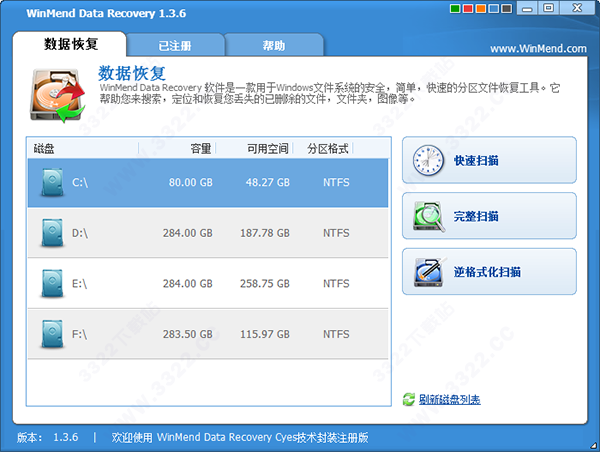This screenshot has height=452, width=600.
Task: Click the 80.00 GB capacity value
Action: tap(191, 183)
